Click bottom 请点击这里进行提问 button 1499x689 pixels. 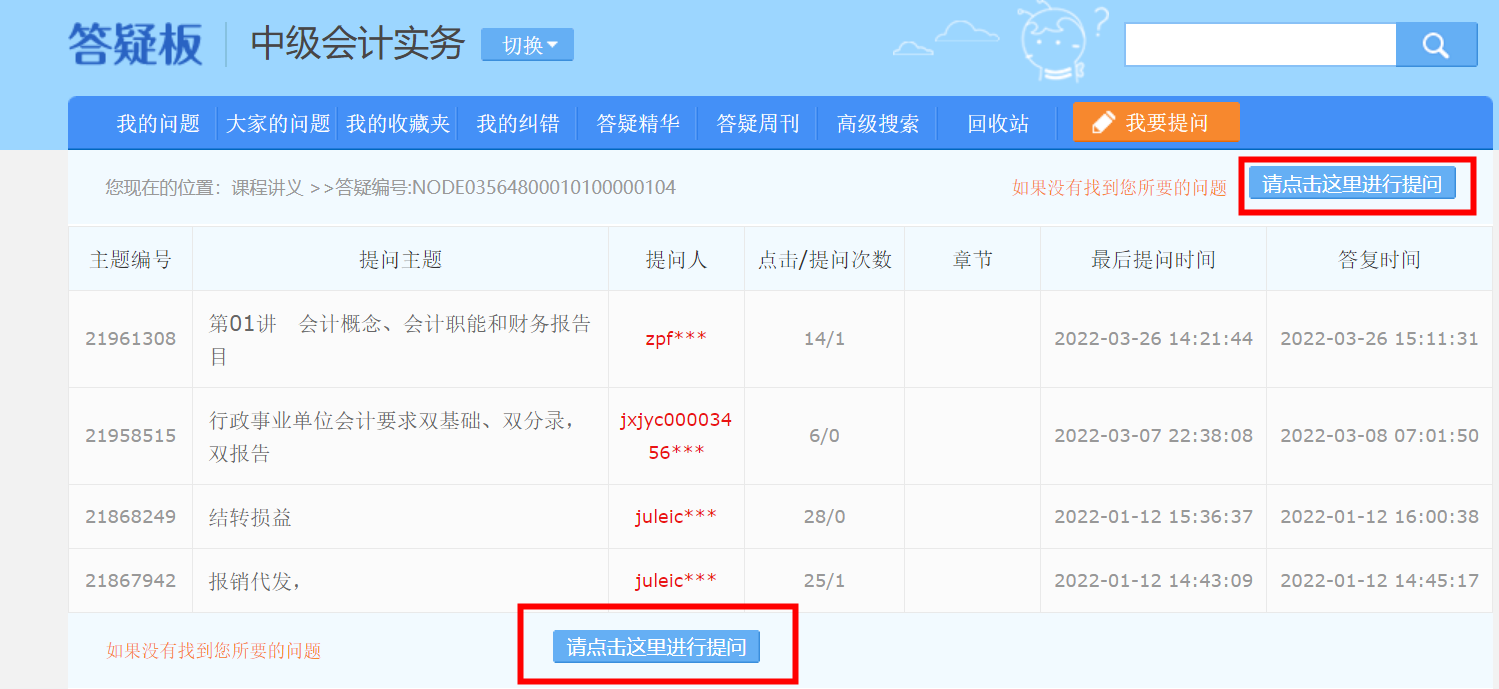pos(656,646)
